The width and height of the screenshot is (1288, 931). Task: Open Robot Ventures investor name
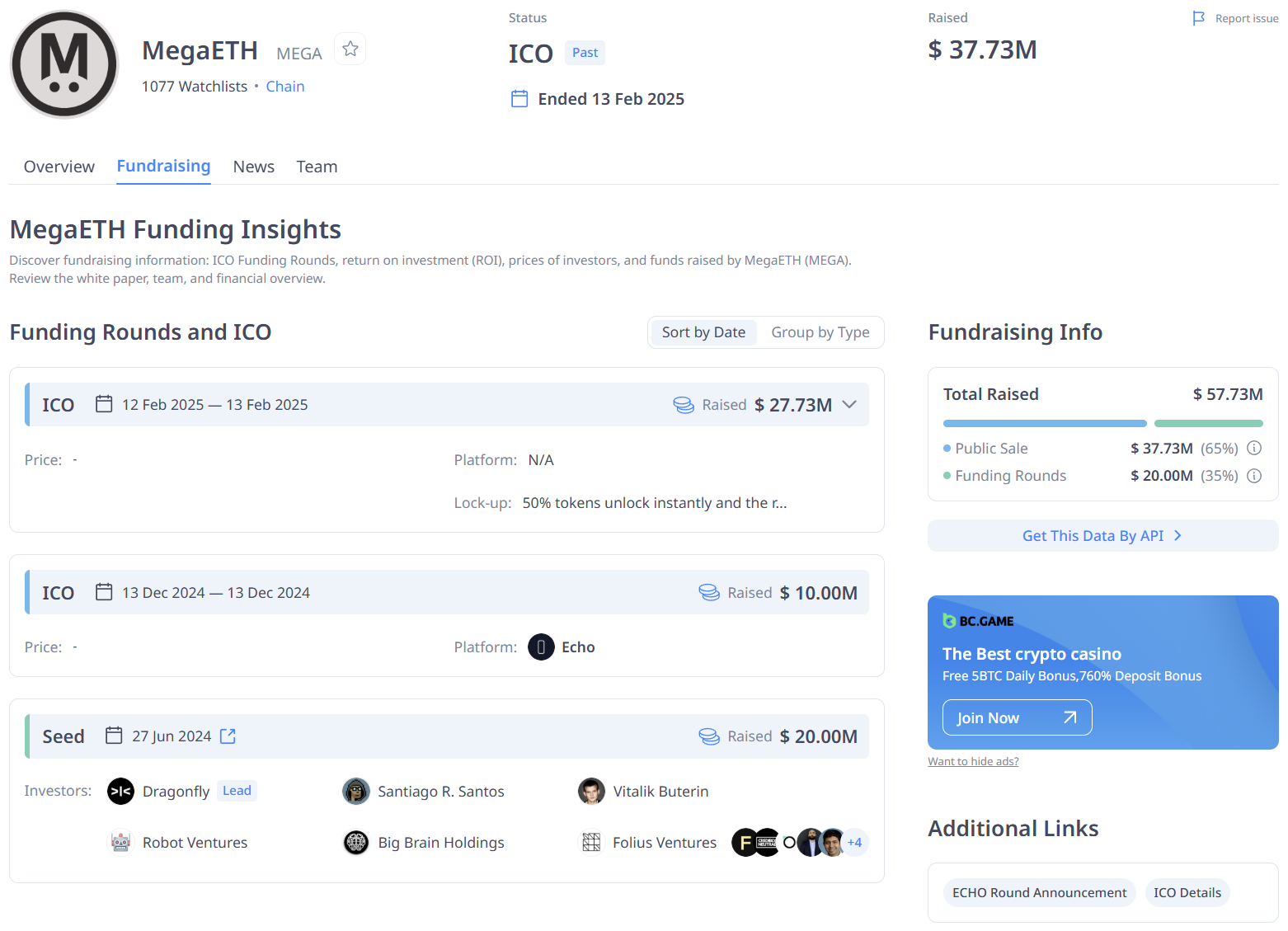195,843
